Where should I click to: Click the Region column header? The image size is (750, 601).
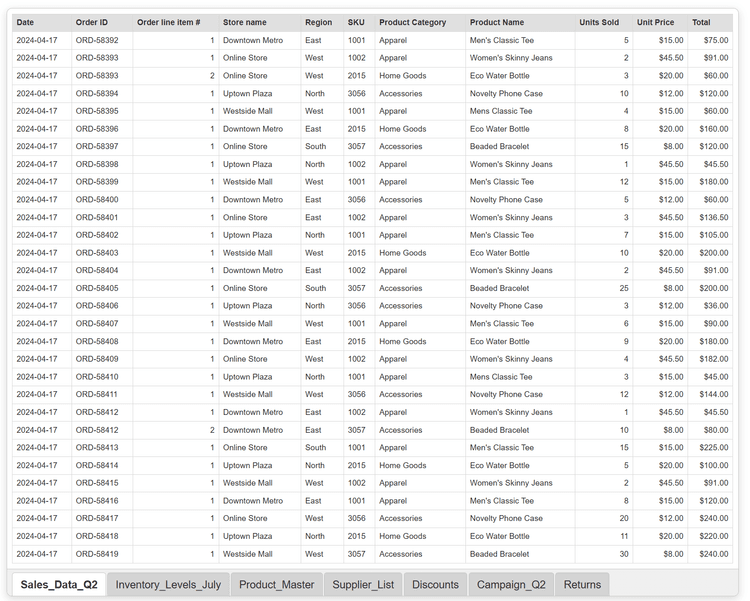322,22
